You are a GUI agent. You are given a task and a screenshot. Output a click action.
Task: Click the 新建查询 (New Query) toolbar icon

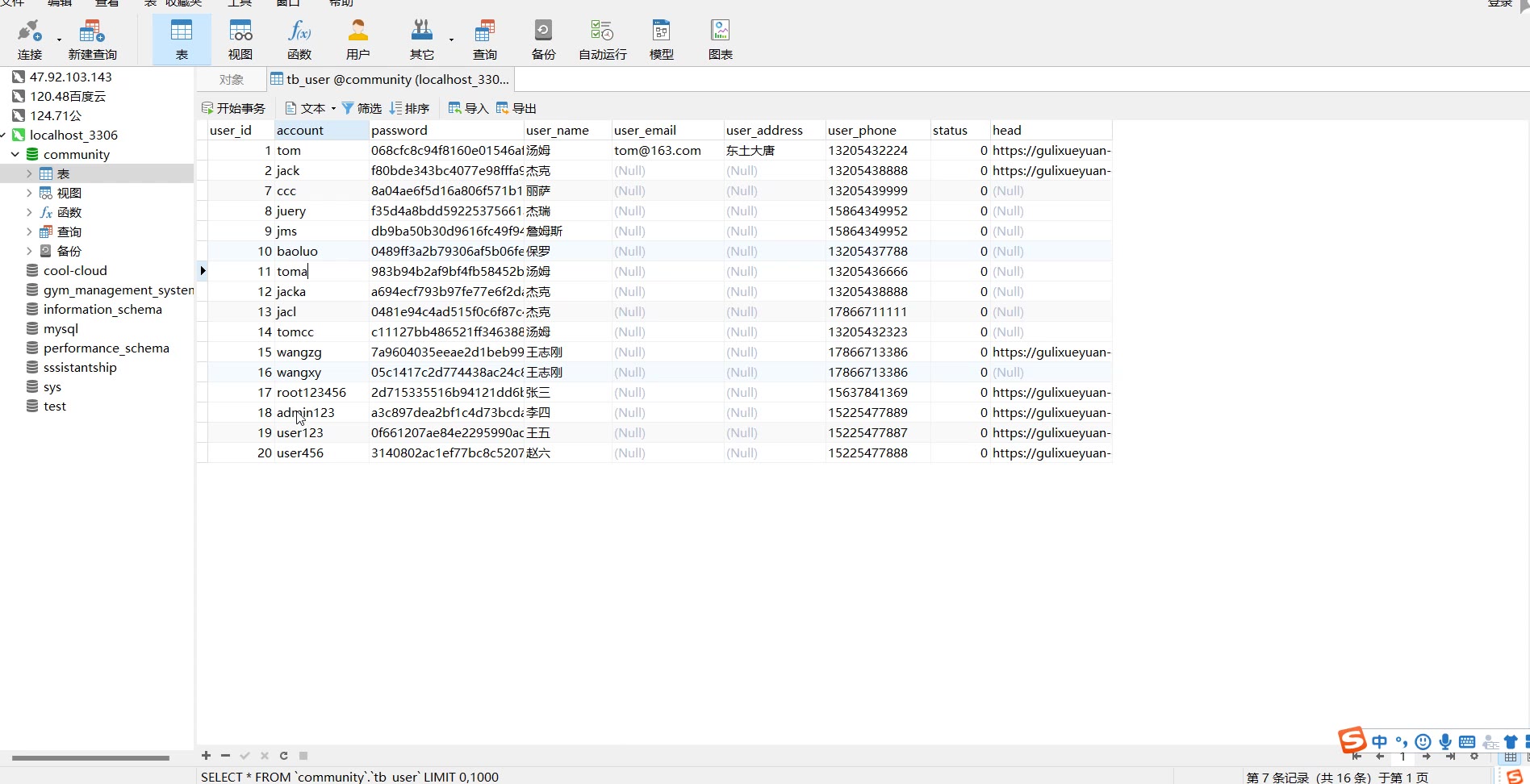[x=92, y=40]
